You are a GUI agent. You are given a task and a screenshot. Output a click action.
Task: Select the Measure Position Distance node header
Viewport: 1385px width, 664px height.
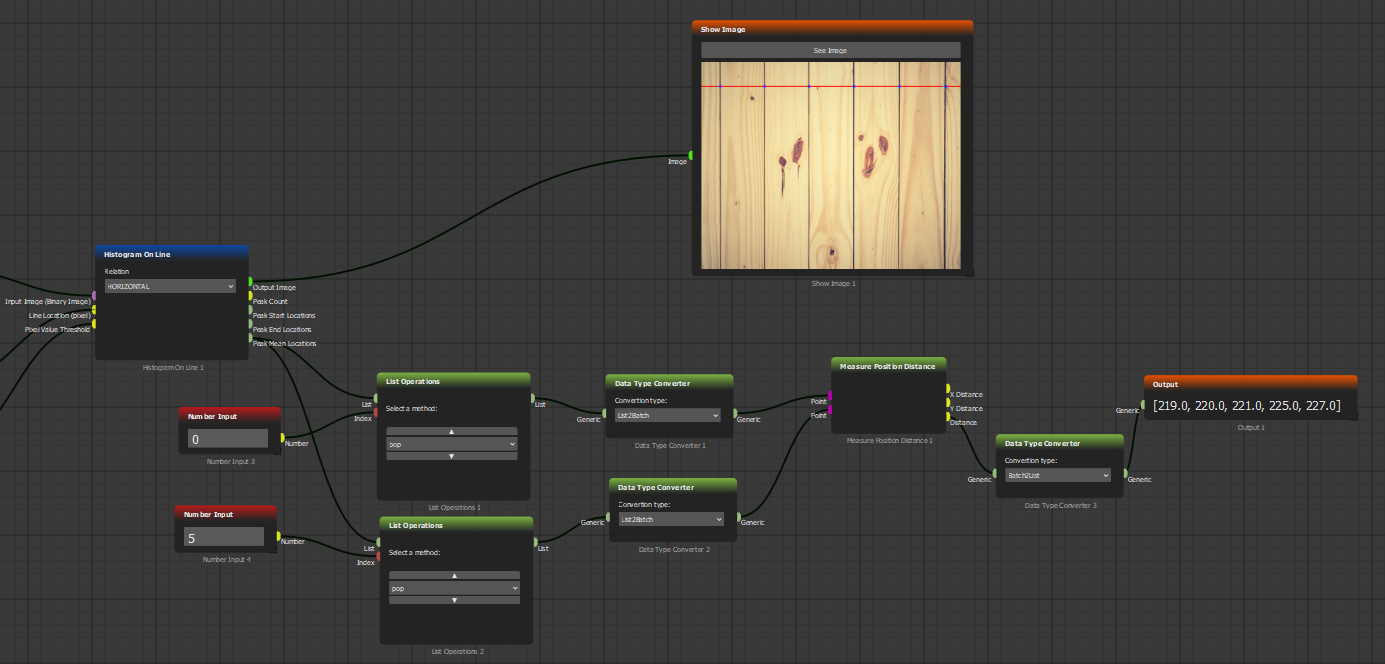pos(888,366)
